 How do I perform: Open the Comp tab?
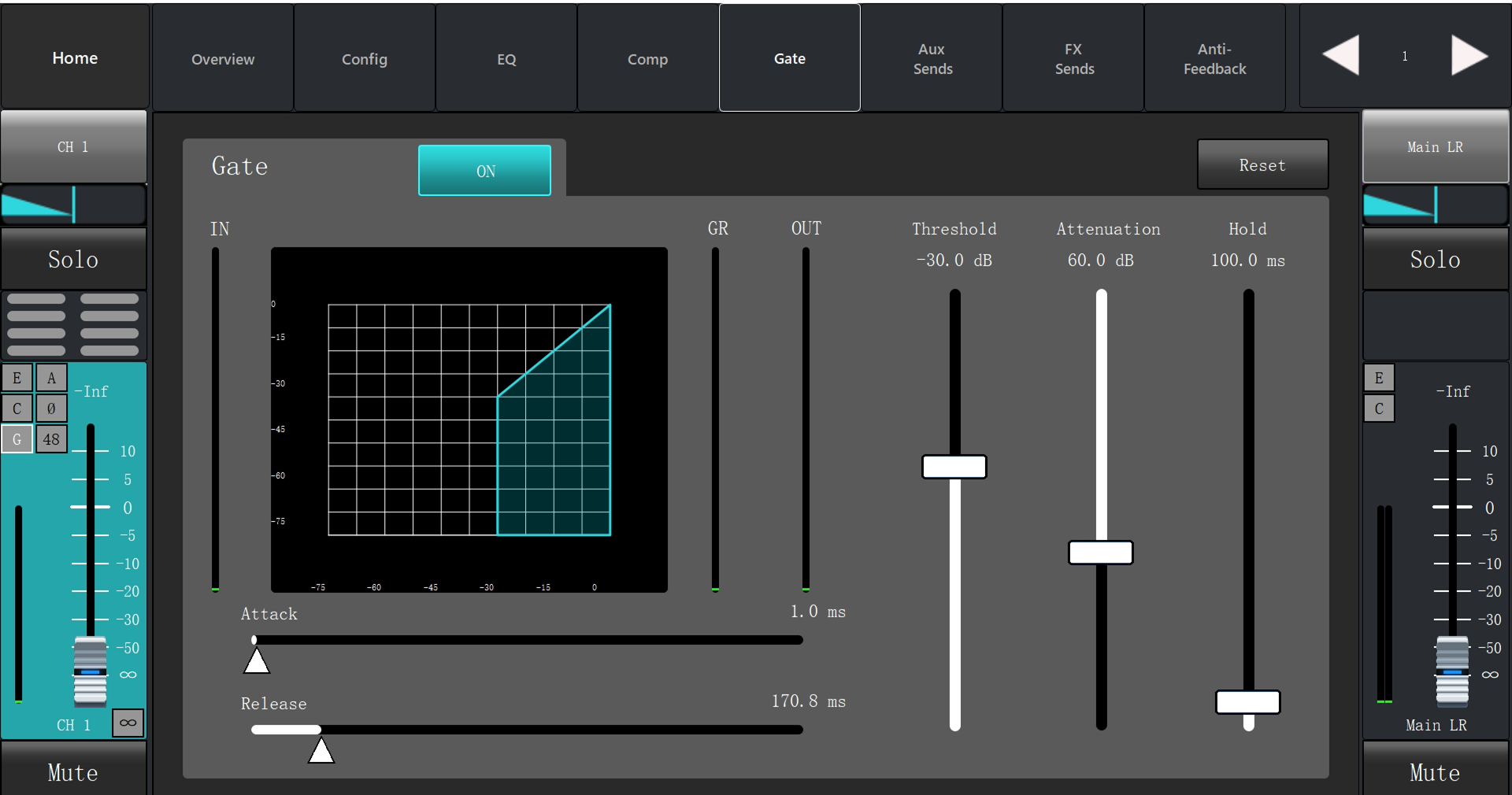648,58
